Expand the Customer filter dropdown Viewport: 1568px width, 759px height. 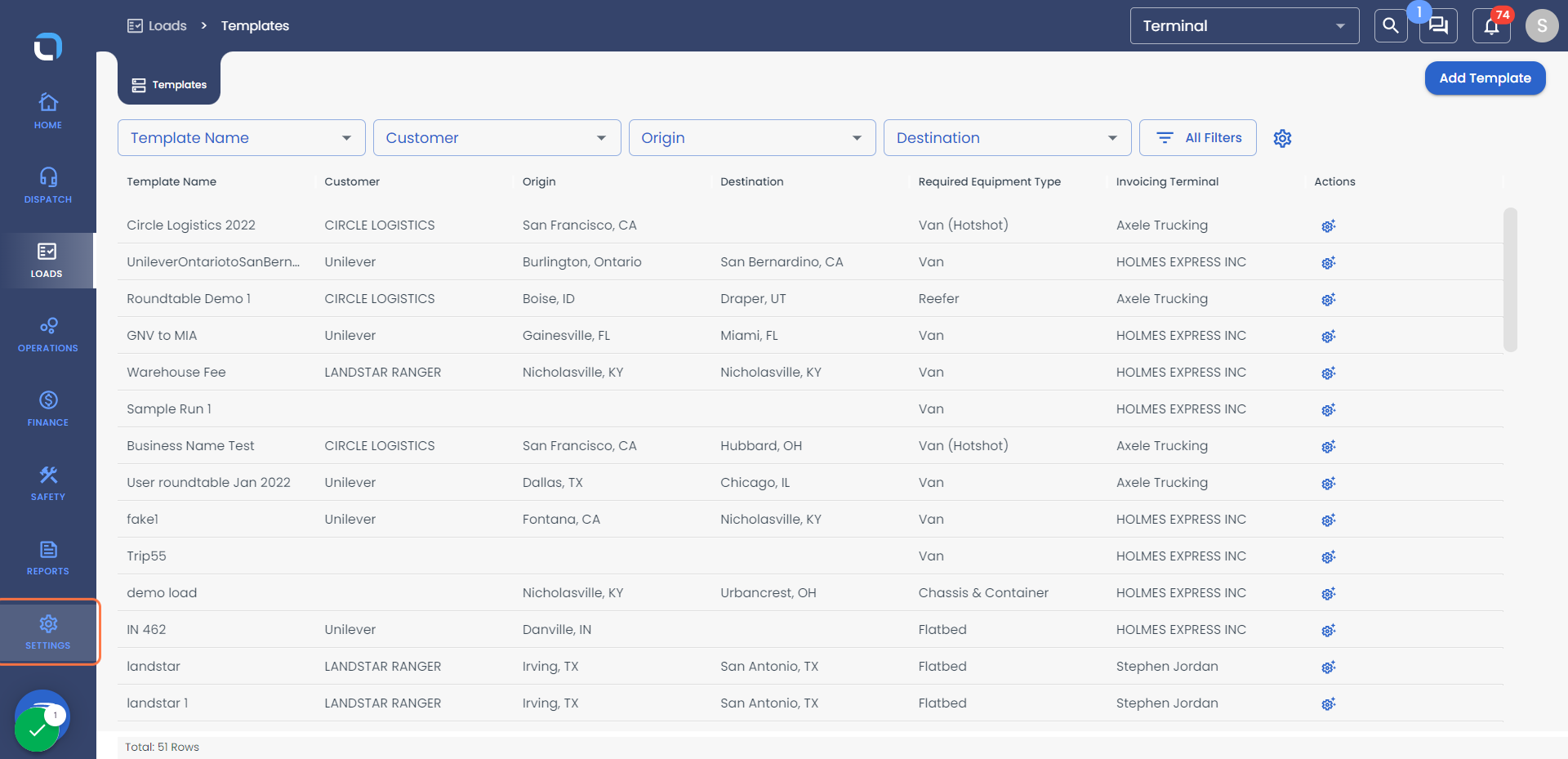[x=497, y=138]
